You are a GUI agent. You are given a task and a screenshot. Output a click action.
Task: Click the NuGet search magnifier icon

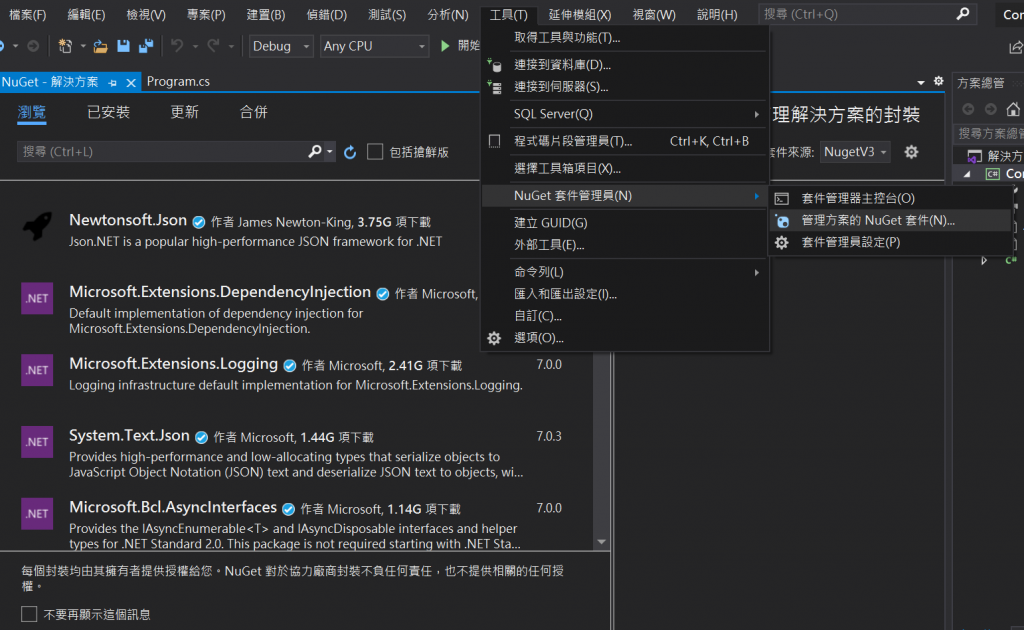click(315, 151)
